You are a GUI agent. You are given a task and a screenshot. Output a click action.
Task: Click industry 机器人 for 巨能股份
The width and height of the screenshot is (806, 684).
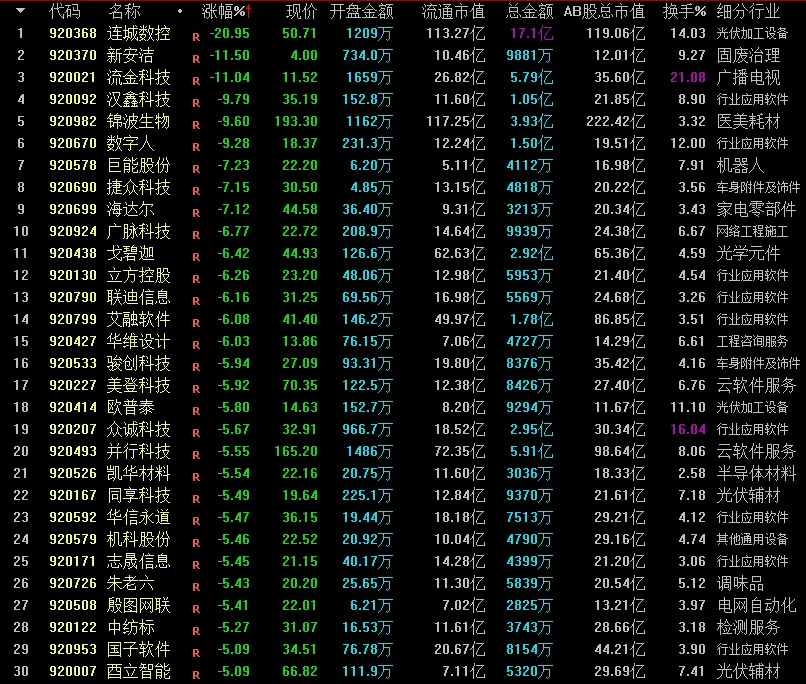[740, 165]
